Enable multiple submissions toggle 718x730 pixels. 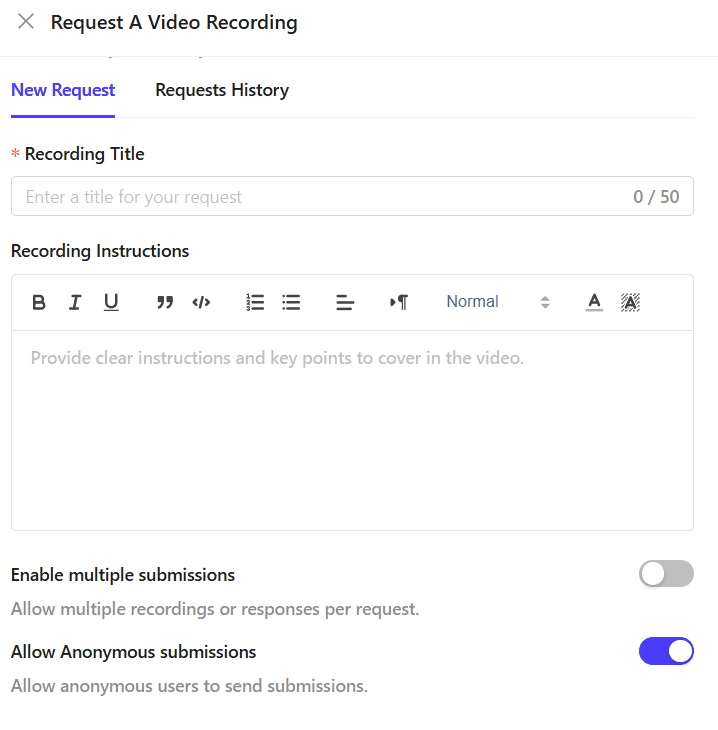tap(666, 574)
